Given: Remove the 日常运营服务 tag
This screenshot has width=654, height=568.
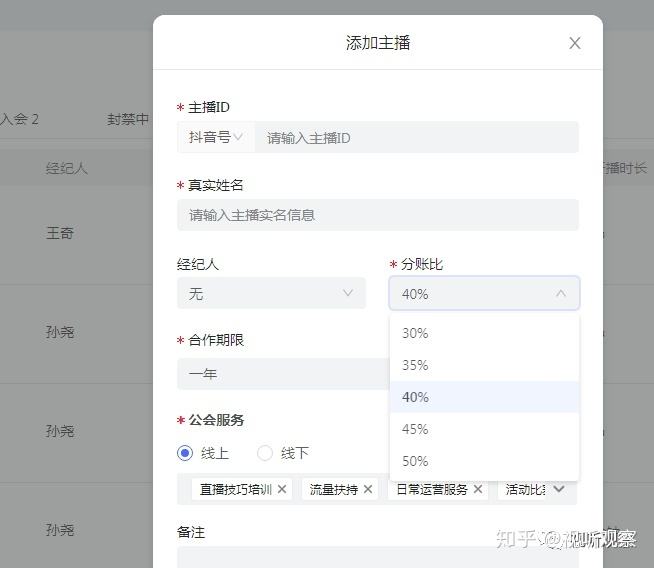Looking at the screenshot, I should pyautogui.click(x=478, y=489).
